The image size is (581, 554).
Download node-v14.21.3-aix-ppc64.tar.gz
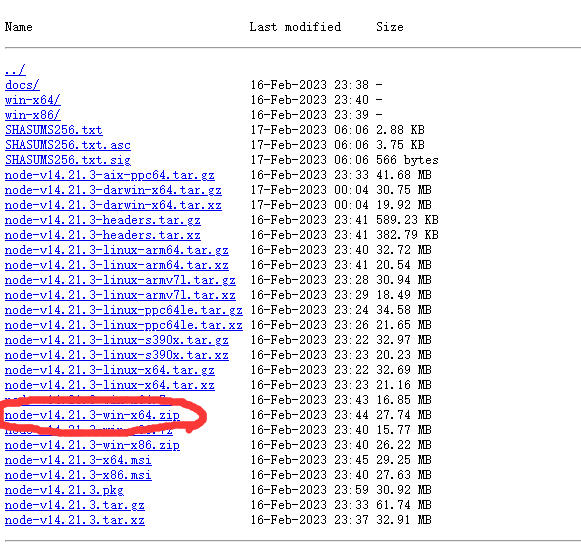coord(110,175)
